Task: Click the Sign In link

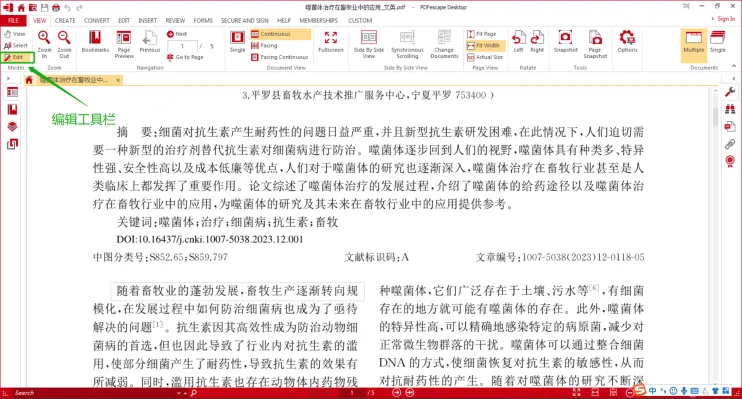Action: click(726, 19)
